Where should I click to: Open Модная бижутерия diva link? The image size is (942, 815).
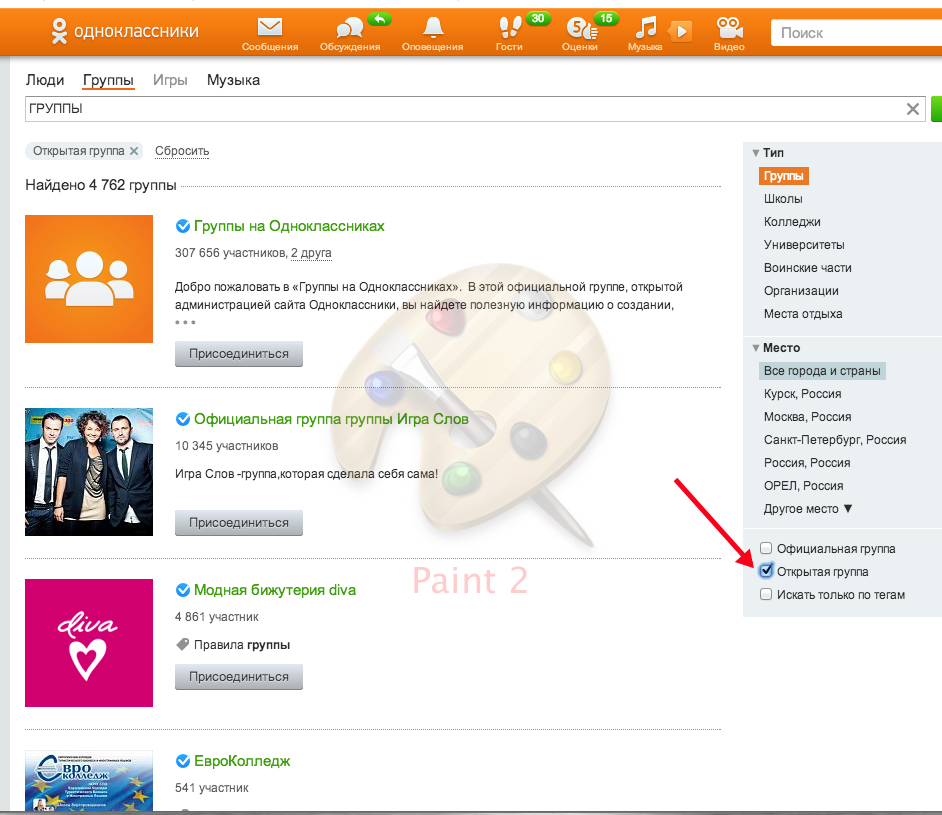[x=275, y=590]
